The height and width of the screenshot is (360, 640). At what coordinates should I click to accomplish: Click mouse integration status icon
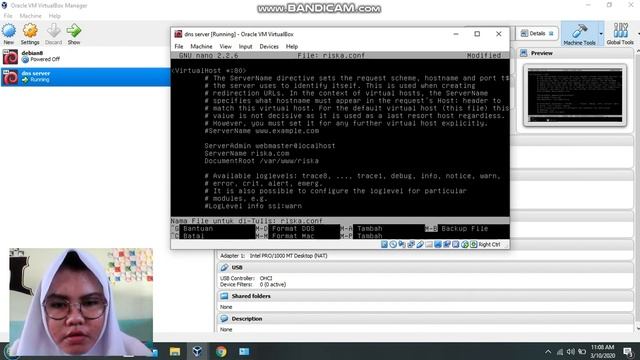pos(465,244)
